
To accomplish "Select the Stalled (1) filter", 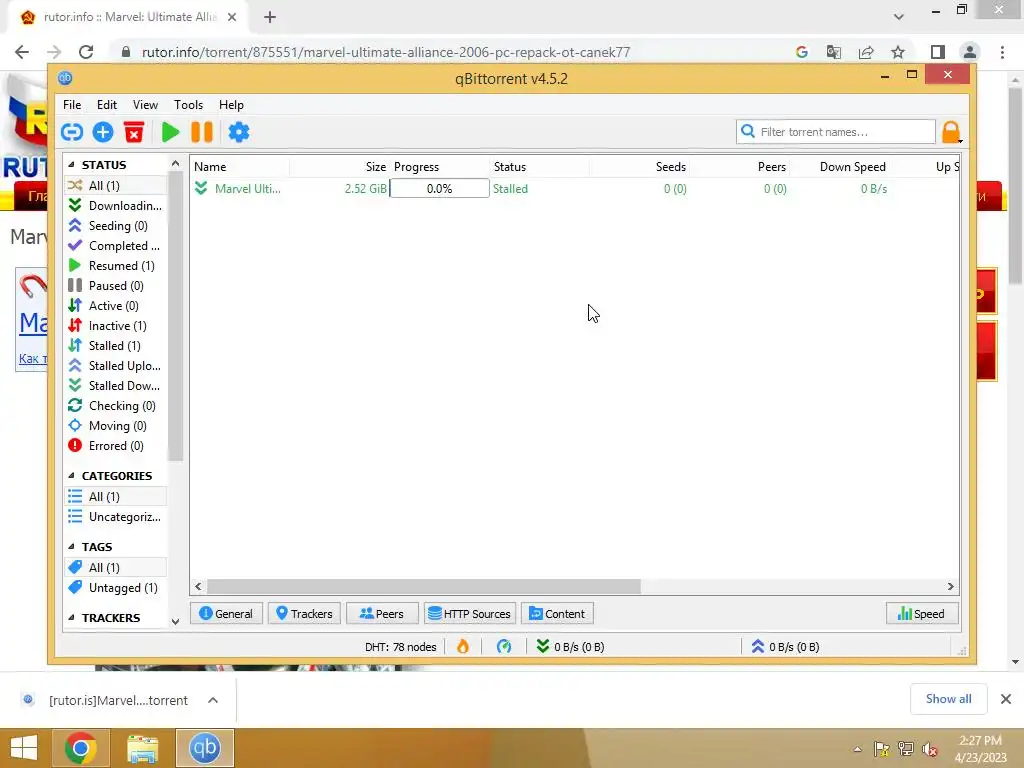I will coord(116,345).
